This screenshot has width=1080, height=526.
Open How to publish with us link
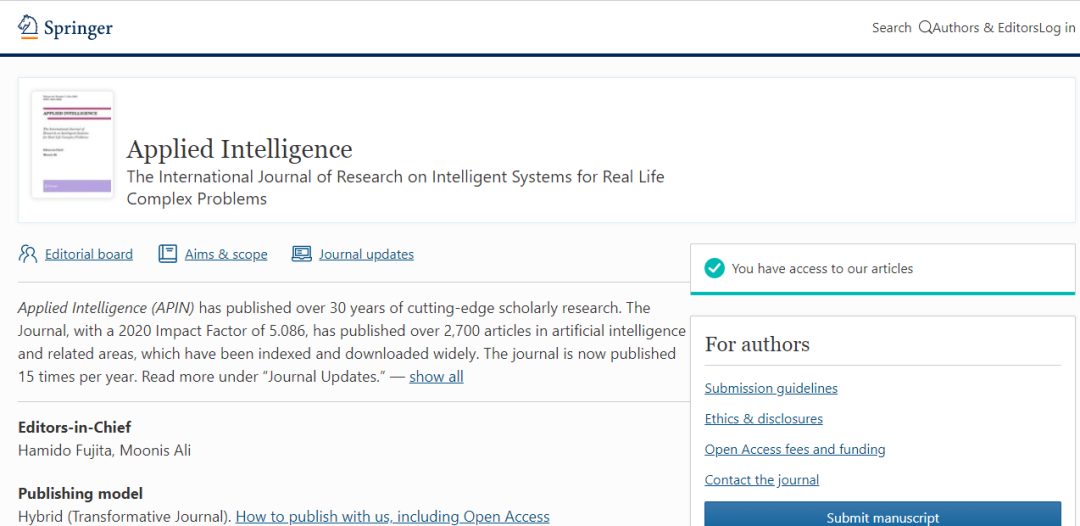click(392, 516)
